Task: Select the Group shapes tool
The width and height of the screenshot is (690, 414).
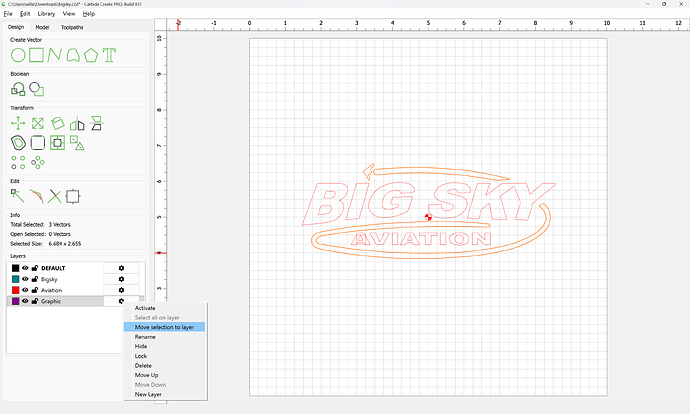Action: point(77,143)
